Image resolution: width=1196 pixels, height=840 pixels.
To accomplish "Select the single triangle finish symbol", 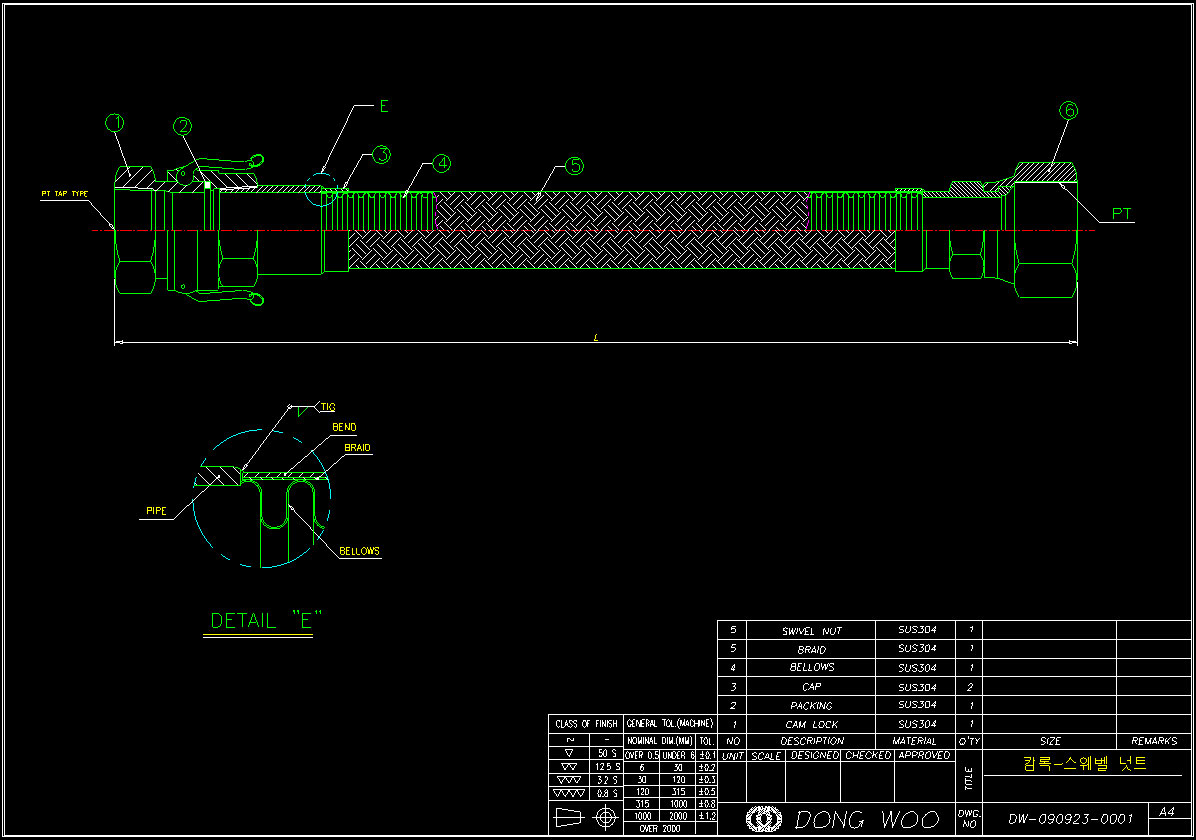I will [x=569, y=753].
